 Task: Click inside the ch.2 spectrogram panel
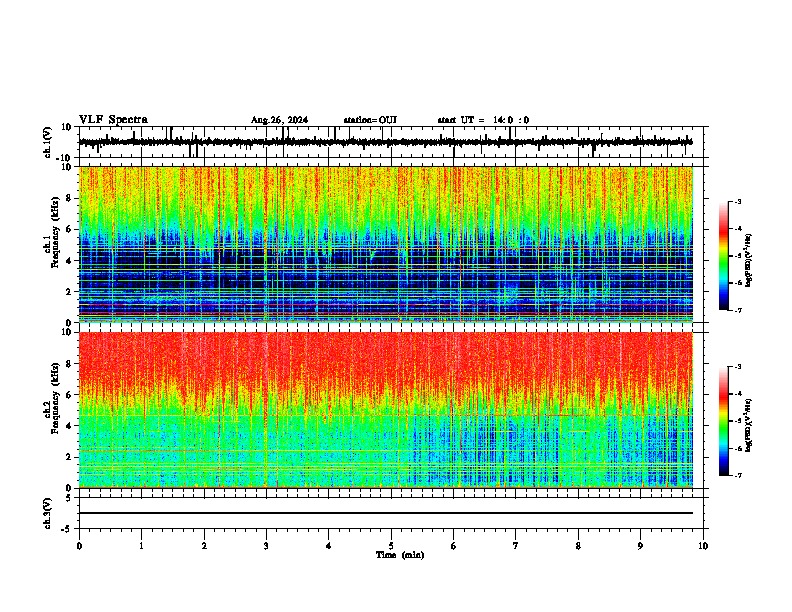(x=386, y=410)
